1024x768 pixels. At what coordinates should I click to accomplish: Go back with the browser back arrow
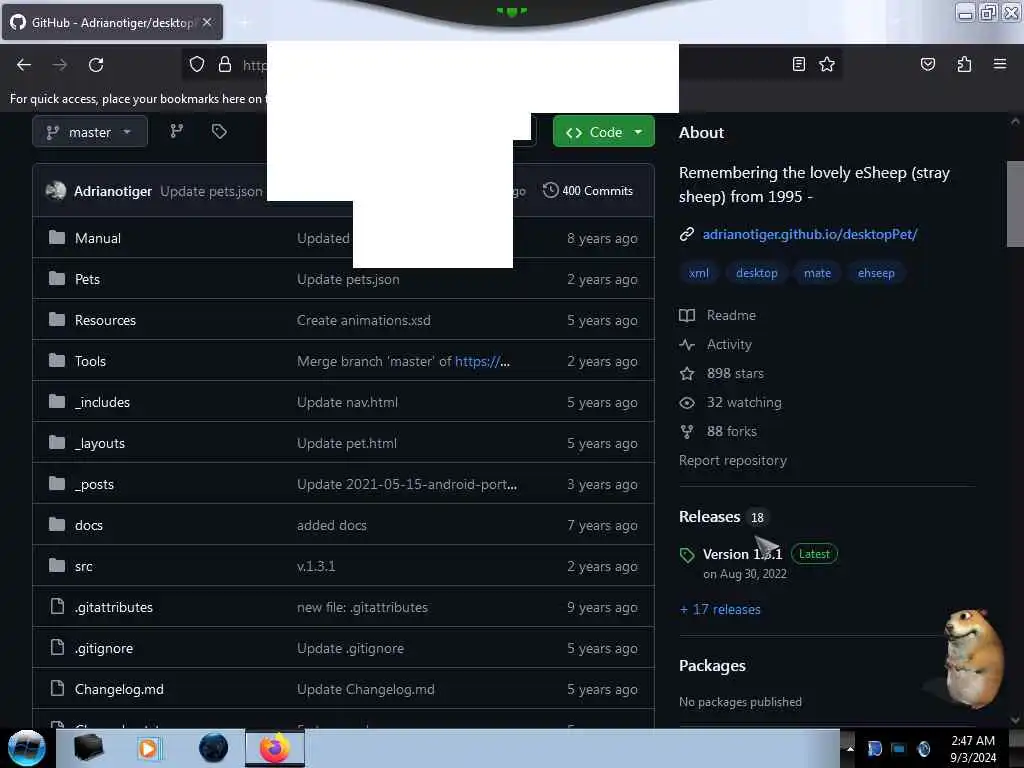click(x=24, y=65)
